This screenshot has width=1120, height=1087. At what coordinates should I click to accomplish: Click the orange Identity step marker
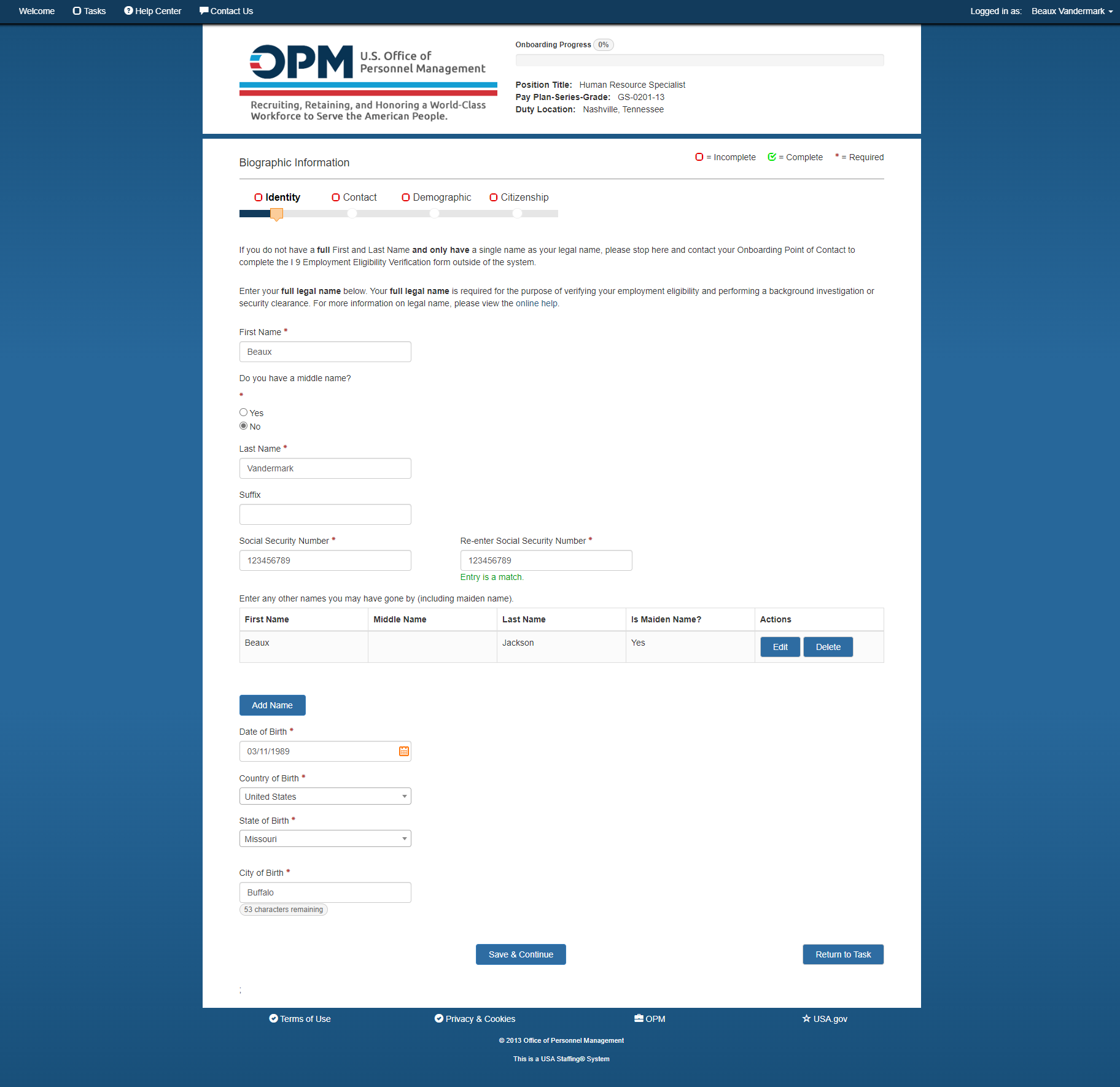point(277,214)
